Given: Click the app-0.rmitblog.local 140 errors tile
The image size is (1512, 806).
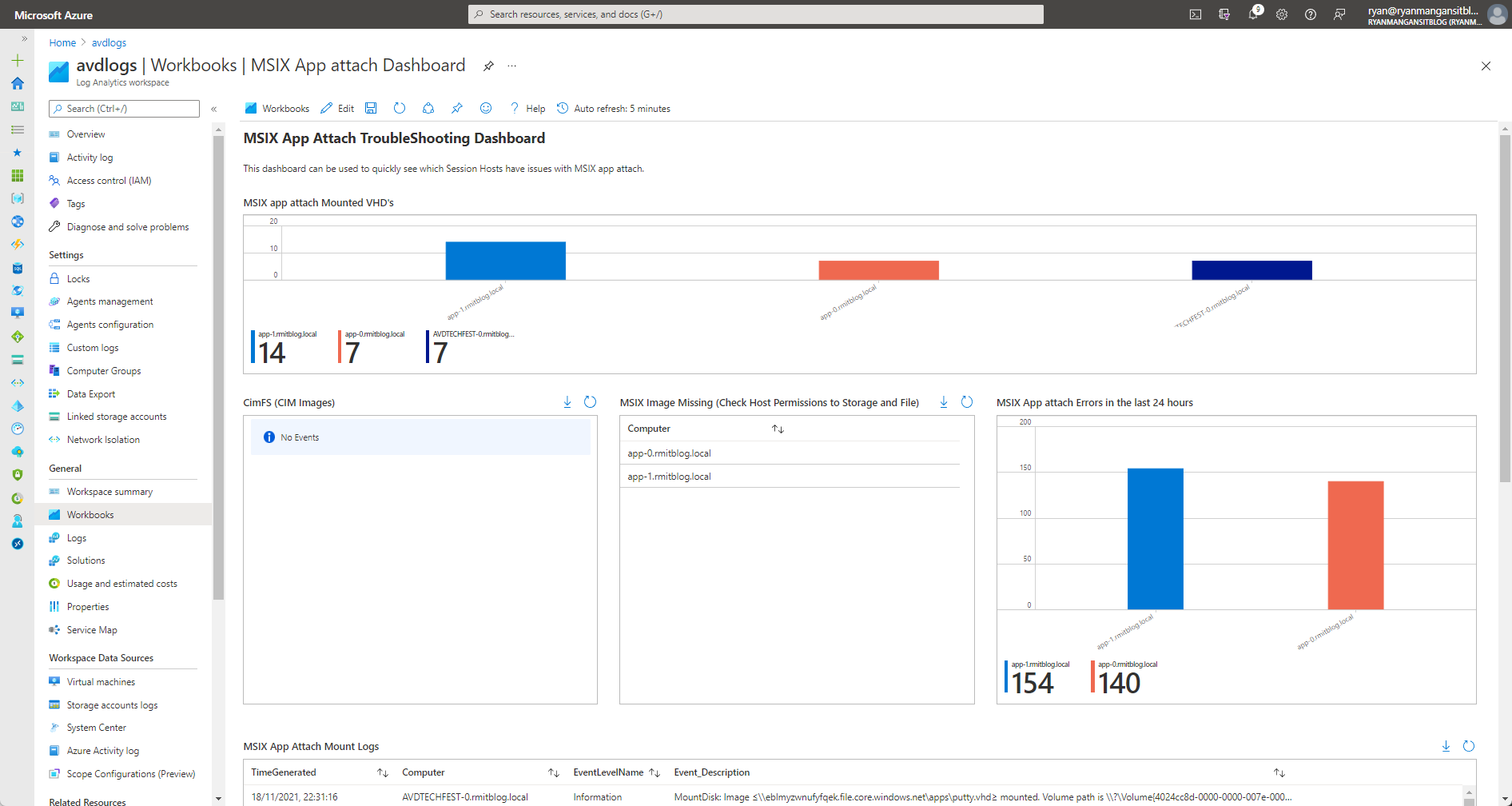Looking at the screenshot, I should tap(1124, 676).
